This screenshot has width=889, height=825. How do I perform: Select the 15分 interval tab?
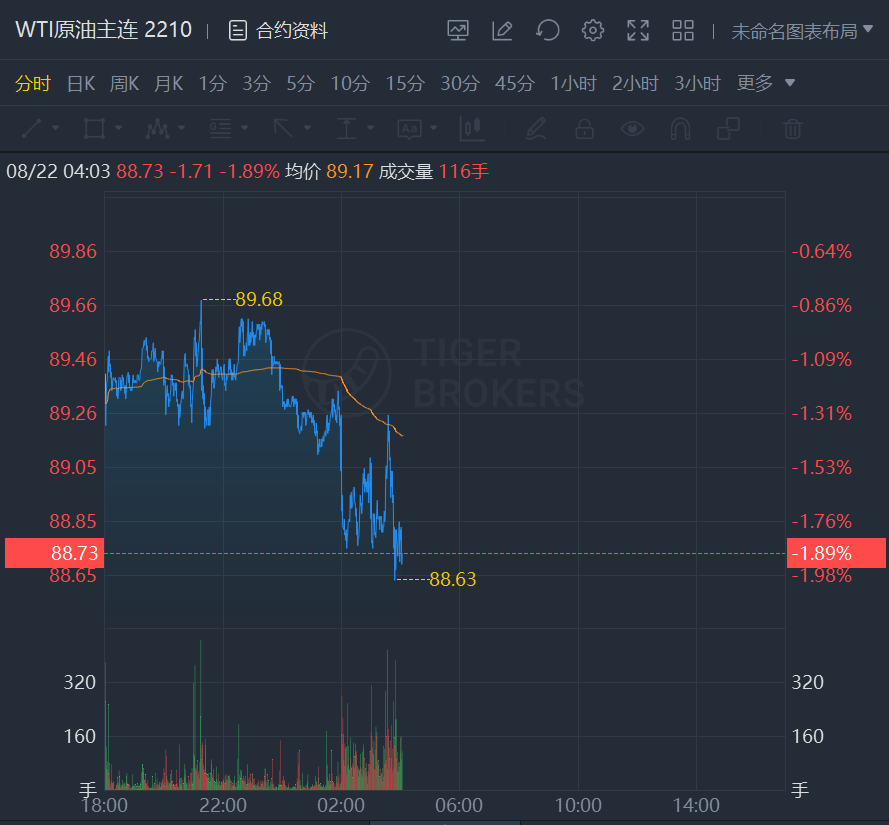tap(404, 83)
